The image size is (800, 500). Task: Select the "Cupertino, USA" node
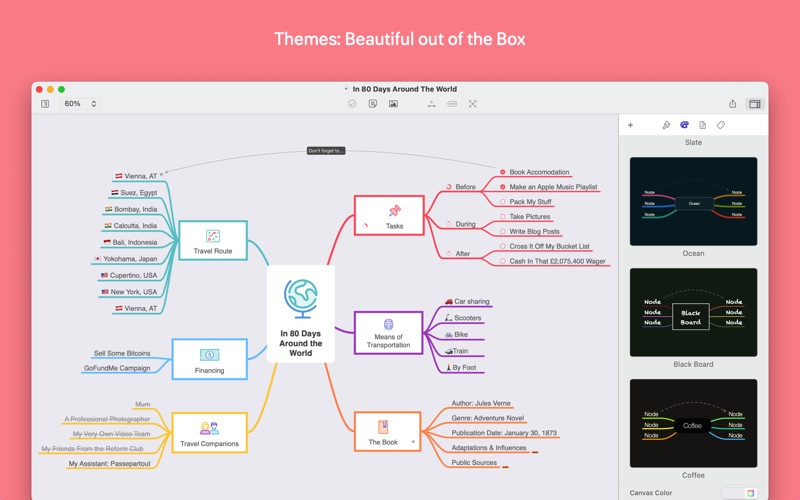pos(129,275)
